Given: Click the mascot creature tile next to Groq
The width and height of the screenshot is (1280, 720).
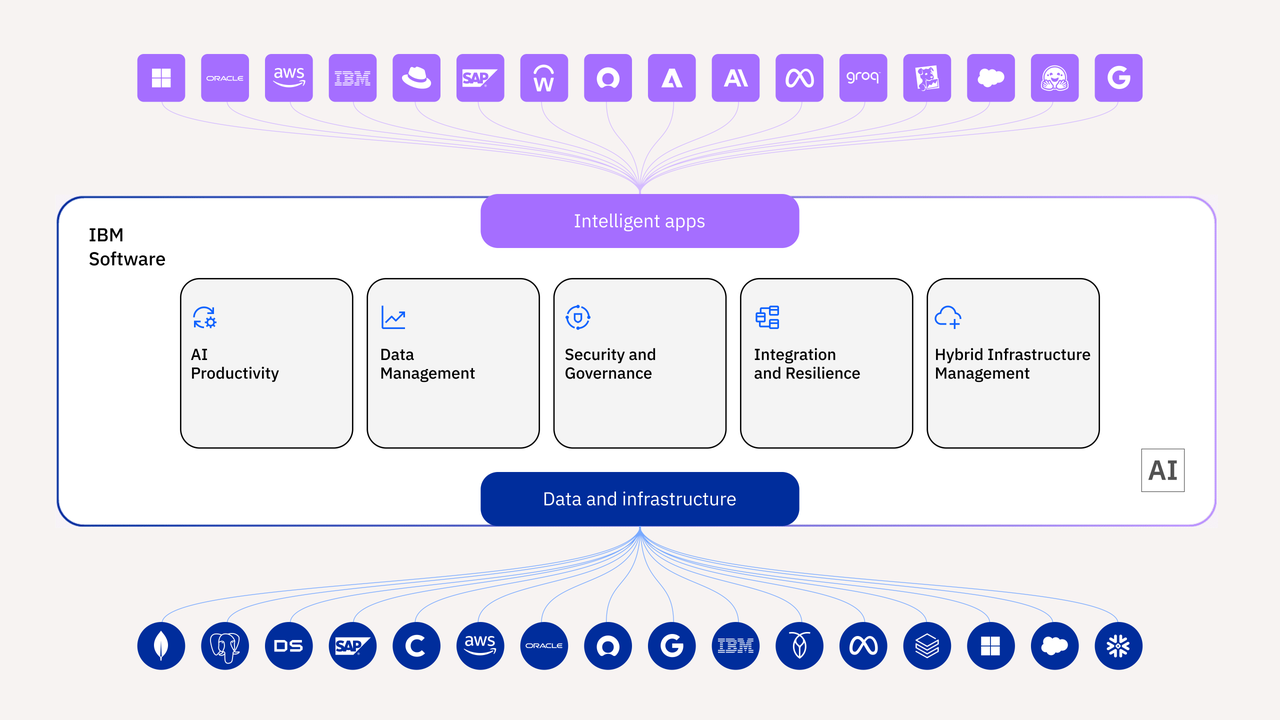Looking at the screenshot, I should [x=927, y=78].
